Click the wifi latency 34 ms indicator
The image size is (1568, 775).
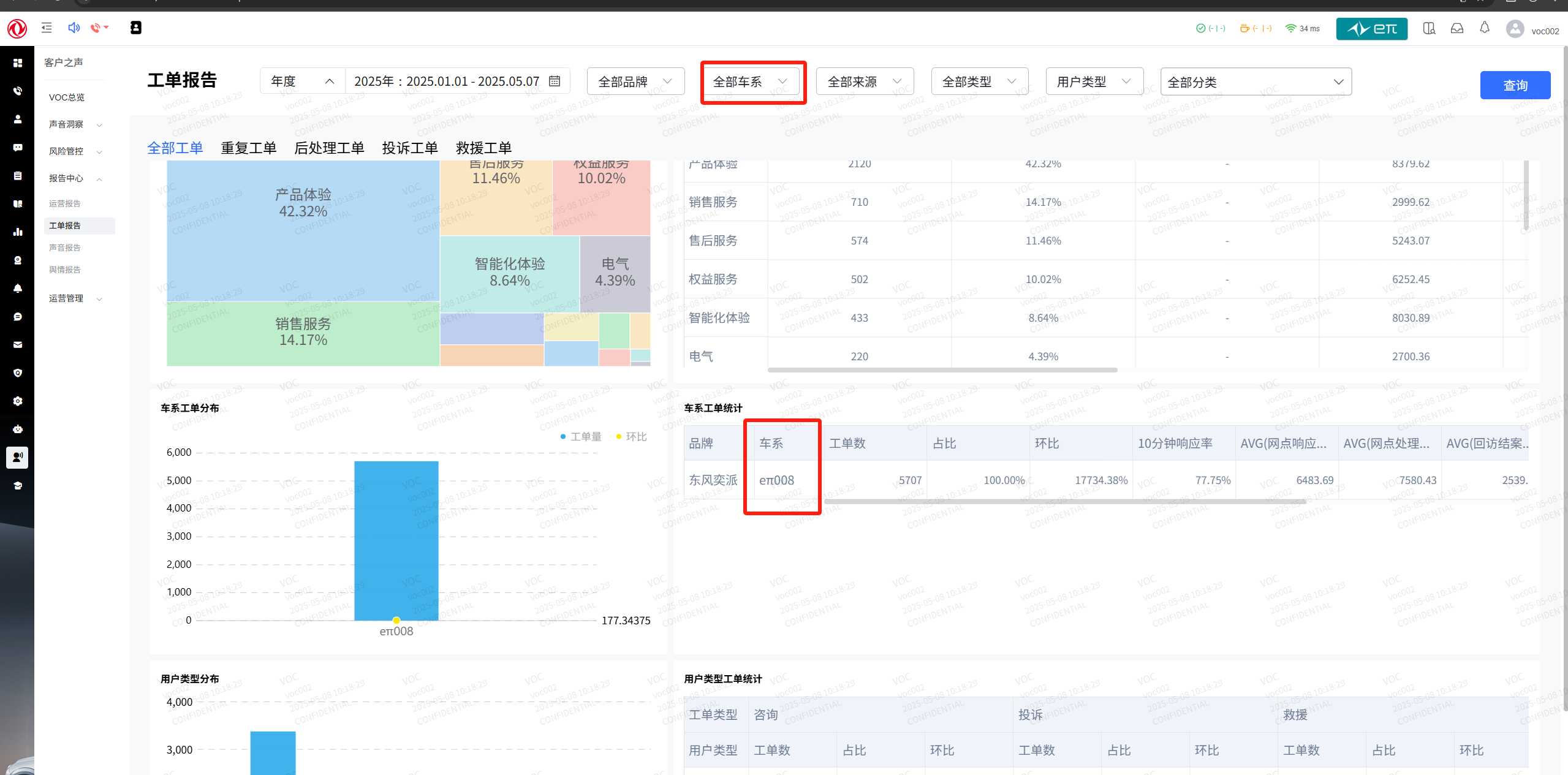pyautogui.click(x=1303, y=28)
